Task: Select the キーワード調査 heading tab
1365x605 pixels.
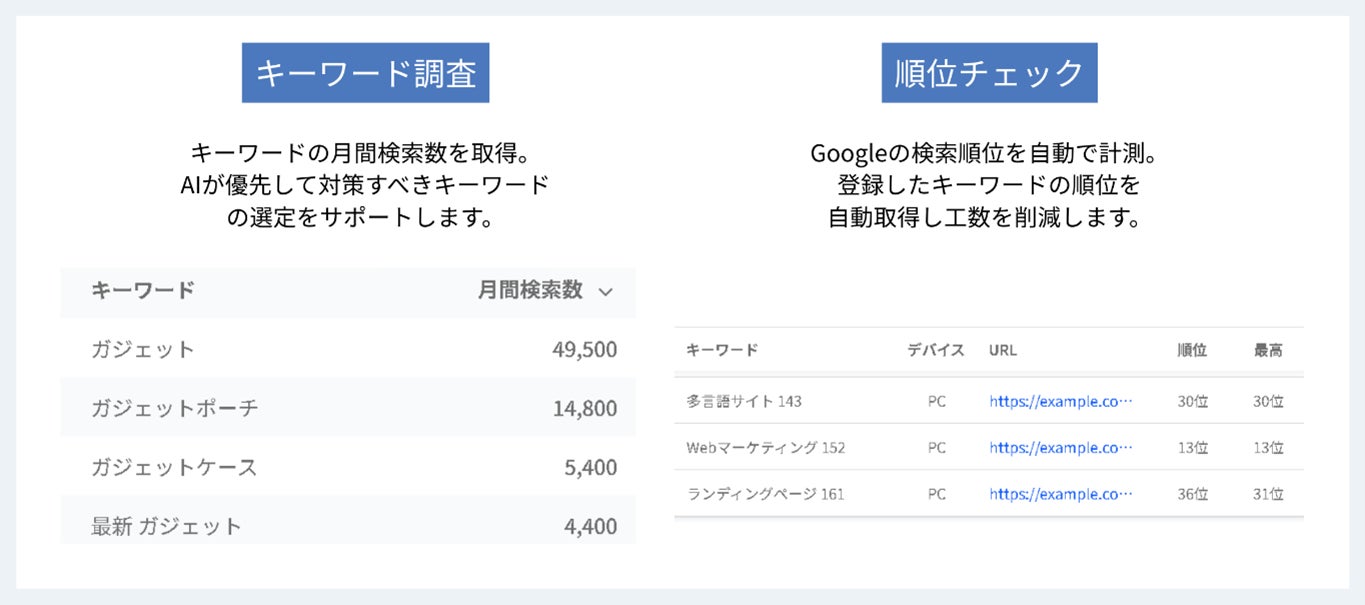Action: 365,73
